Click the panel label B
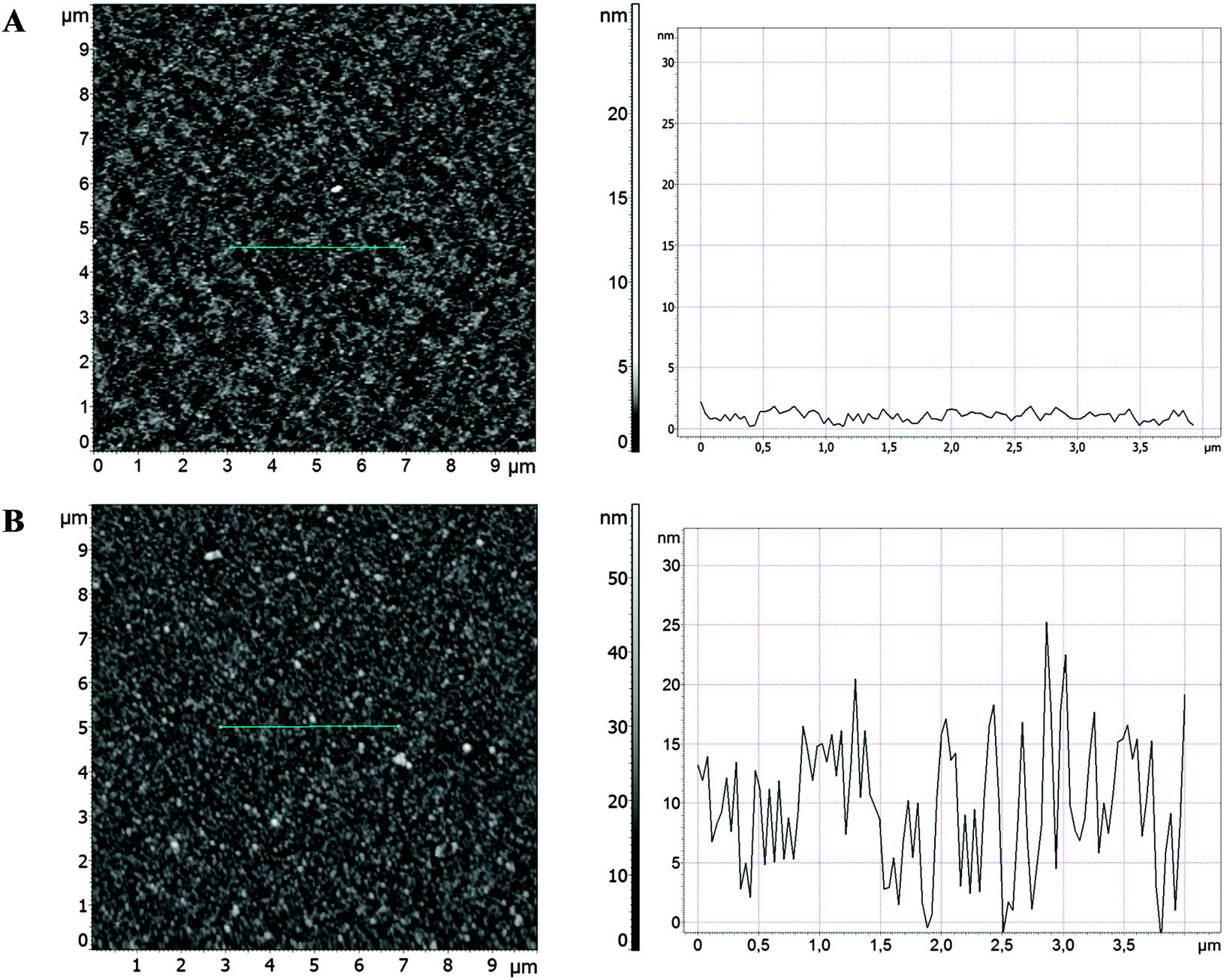Image resolution: width=1224 pixels, height=980 pixels. pyautogui.click(x=14, y=521)
